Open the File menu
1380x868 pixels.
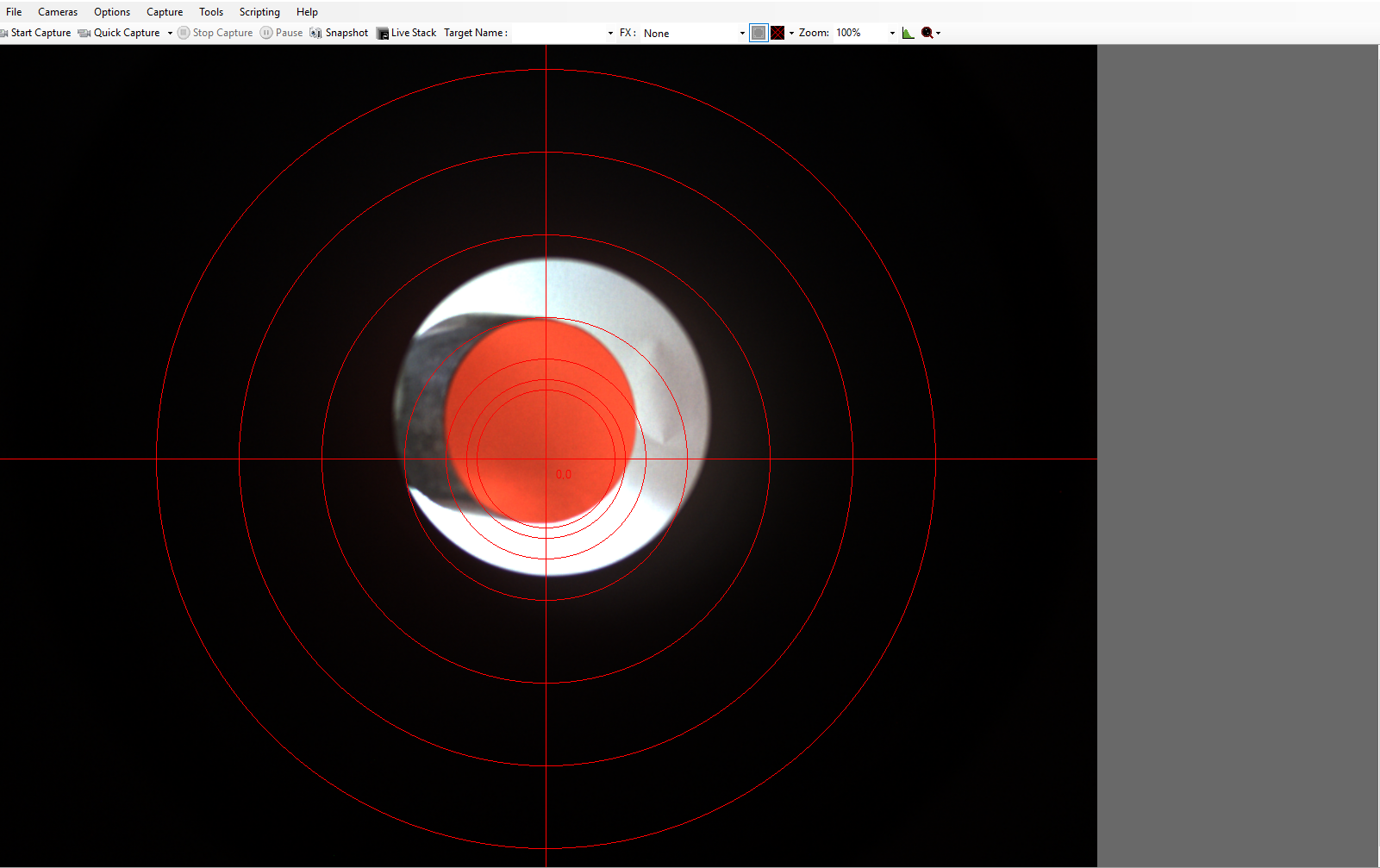[x=14, y=12]
